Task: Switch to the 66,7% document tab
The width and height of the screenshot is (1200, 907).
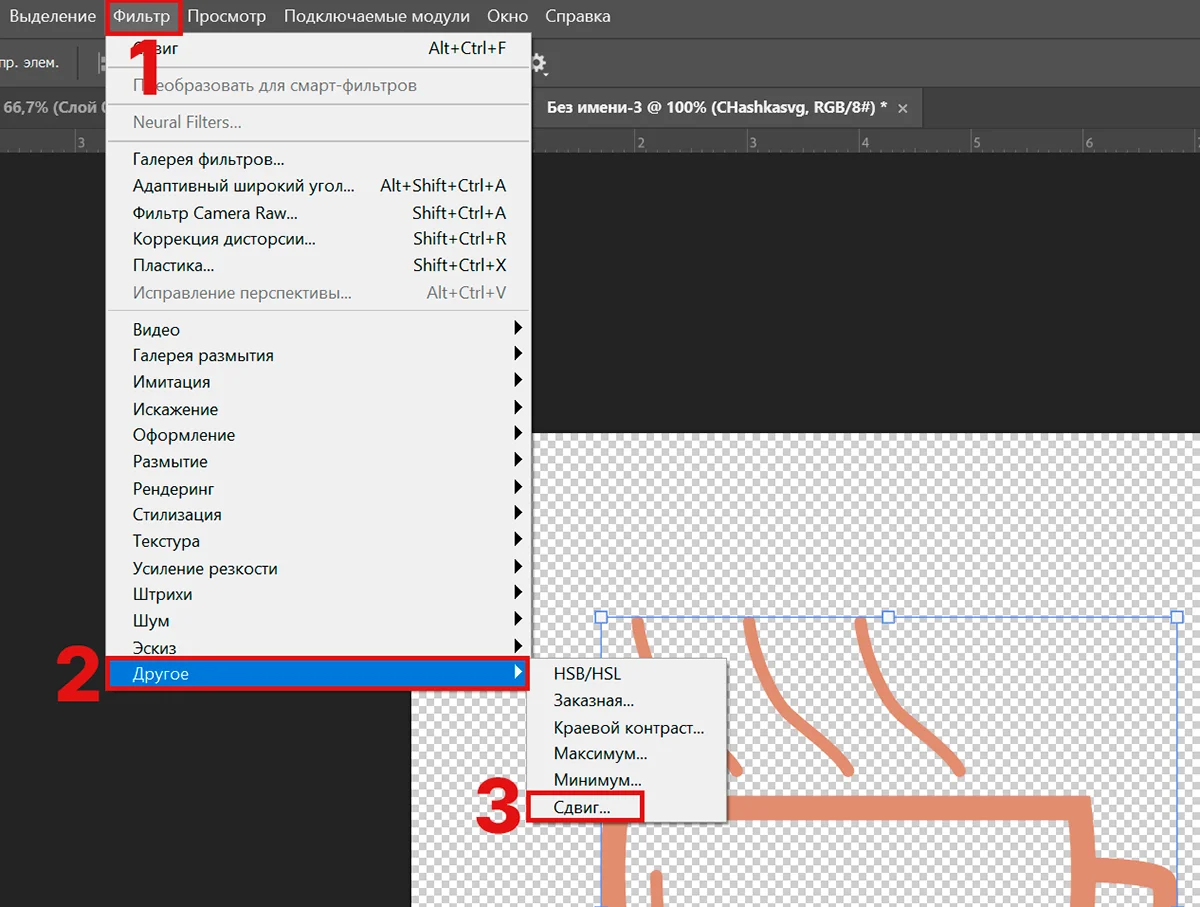Action: [52, 108]
